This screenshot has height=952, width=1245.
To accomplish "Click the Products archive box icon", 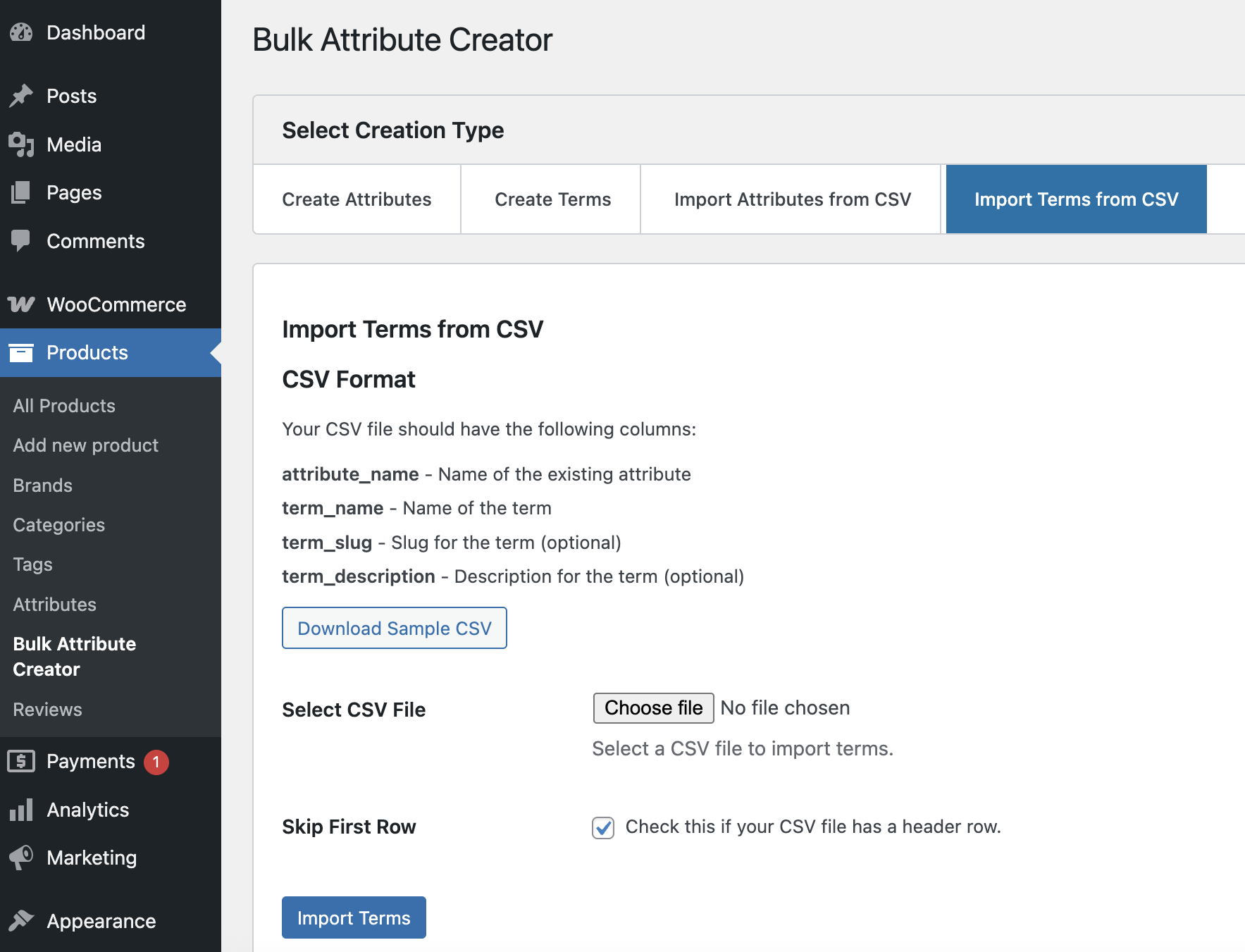I will pos(21,352).
